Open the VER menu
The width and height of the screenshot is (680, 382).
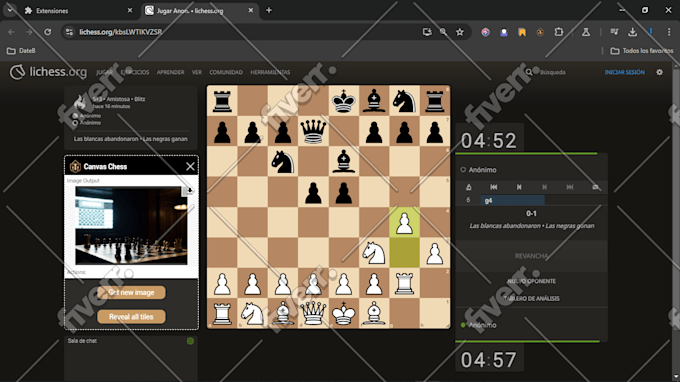coord(197,72)
